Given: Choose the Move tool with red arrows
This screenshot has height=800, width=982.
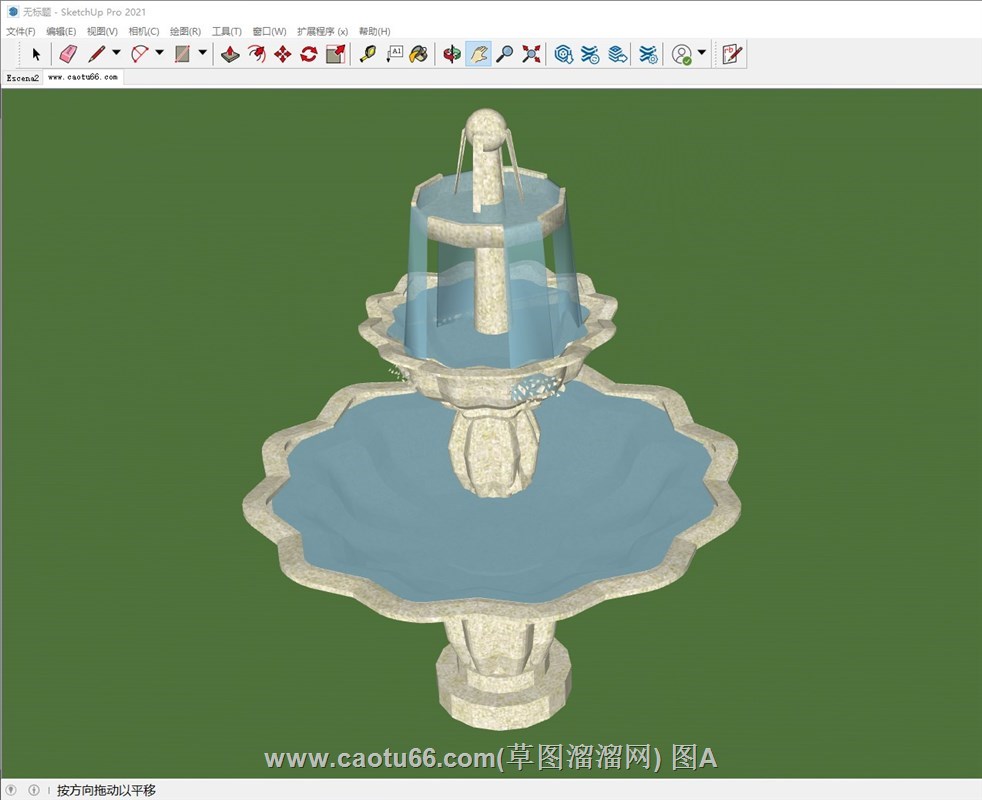Looking at the screenshot, I should [283, 54].
